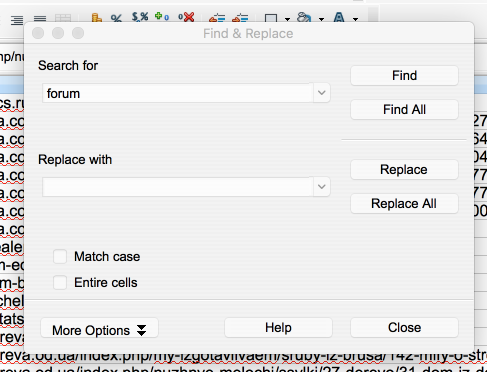487x372 pixels.
Task: Click the currency format coins icon
Action: point(97,17)
